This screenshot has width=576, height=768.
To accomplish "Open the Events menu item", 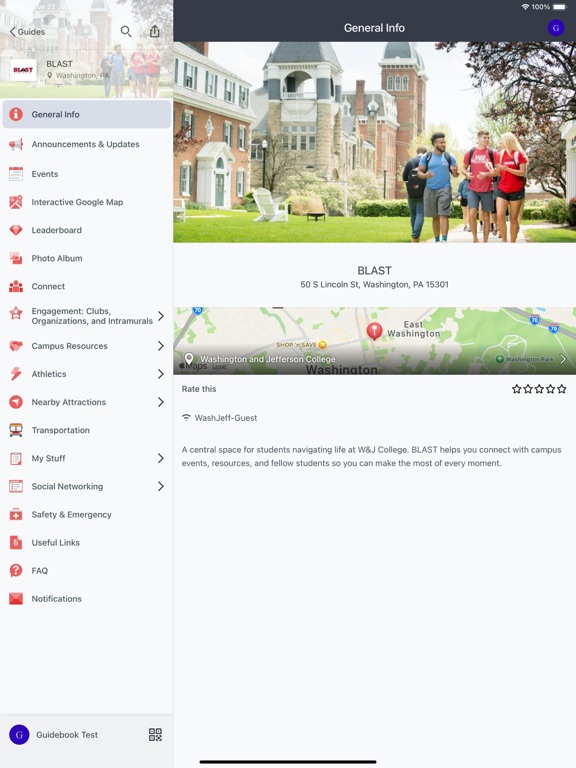I will click(x=87, y=174).
